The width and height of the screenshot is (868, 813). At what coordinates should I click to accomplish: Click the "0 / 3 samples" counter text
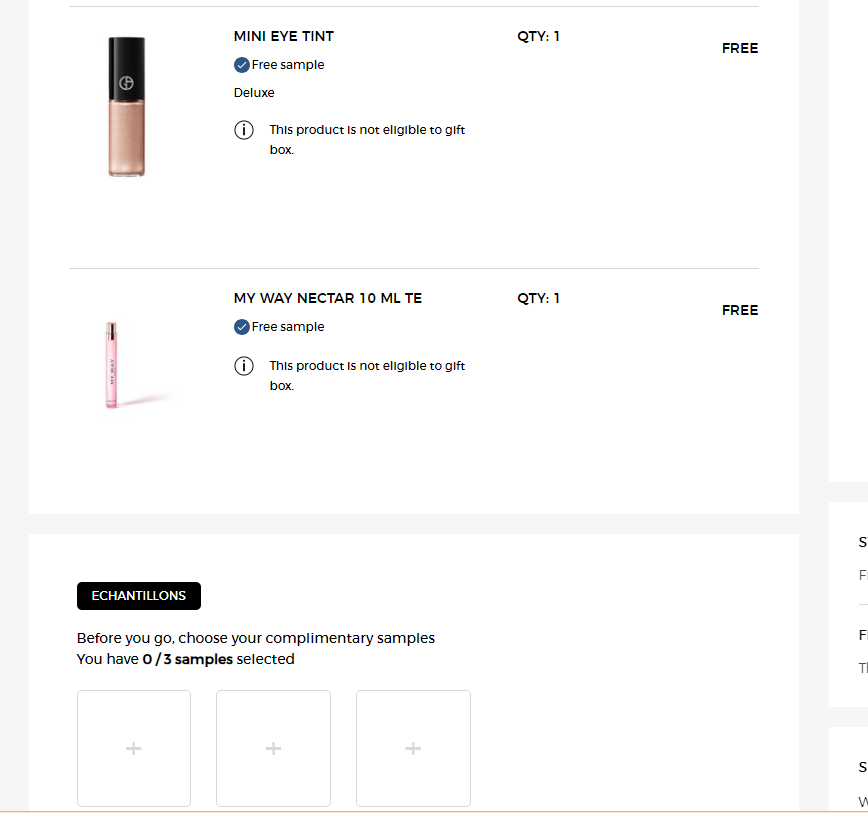(187, 659)
